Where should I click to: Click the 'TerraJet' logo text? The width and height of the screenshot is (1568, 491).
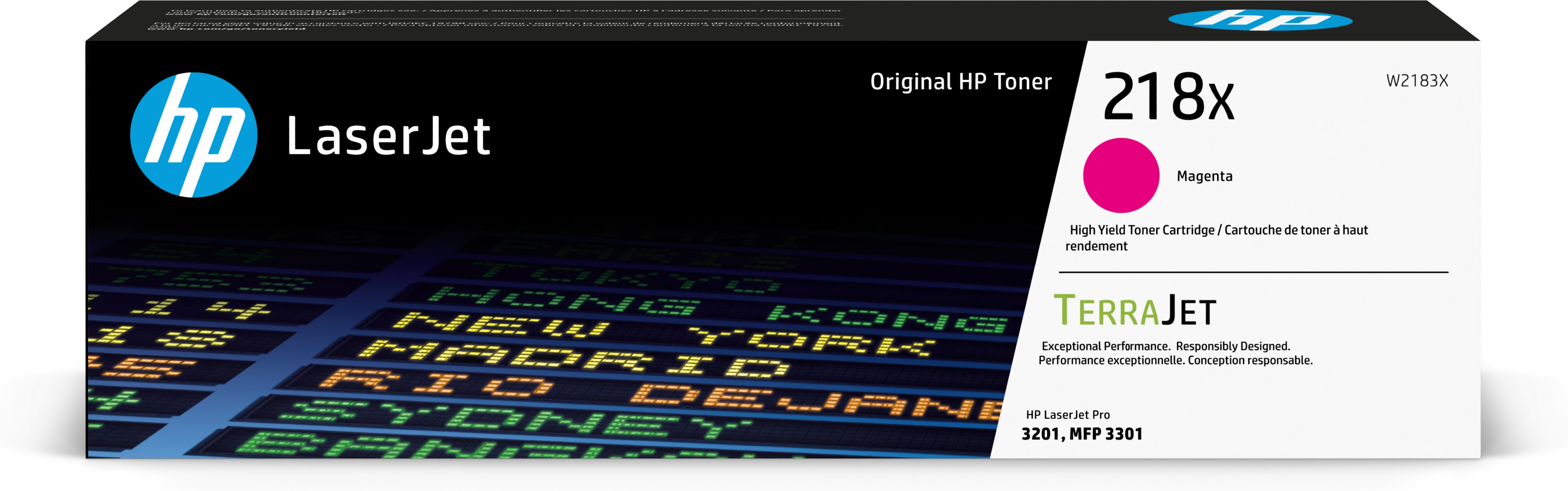(x=1135, y=310)
